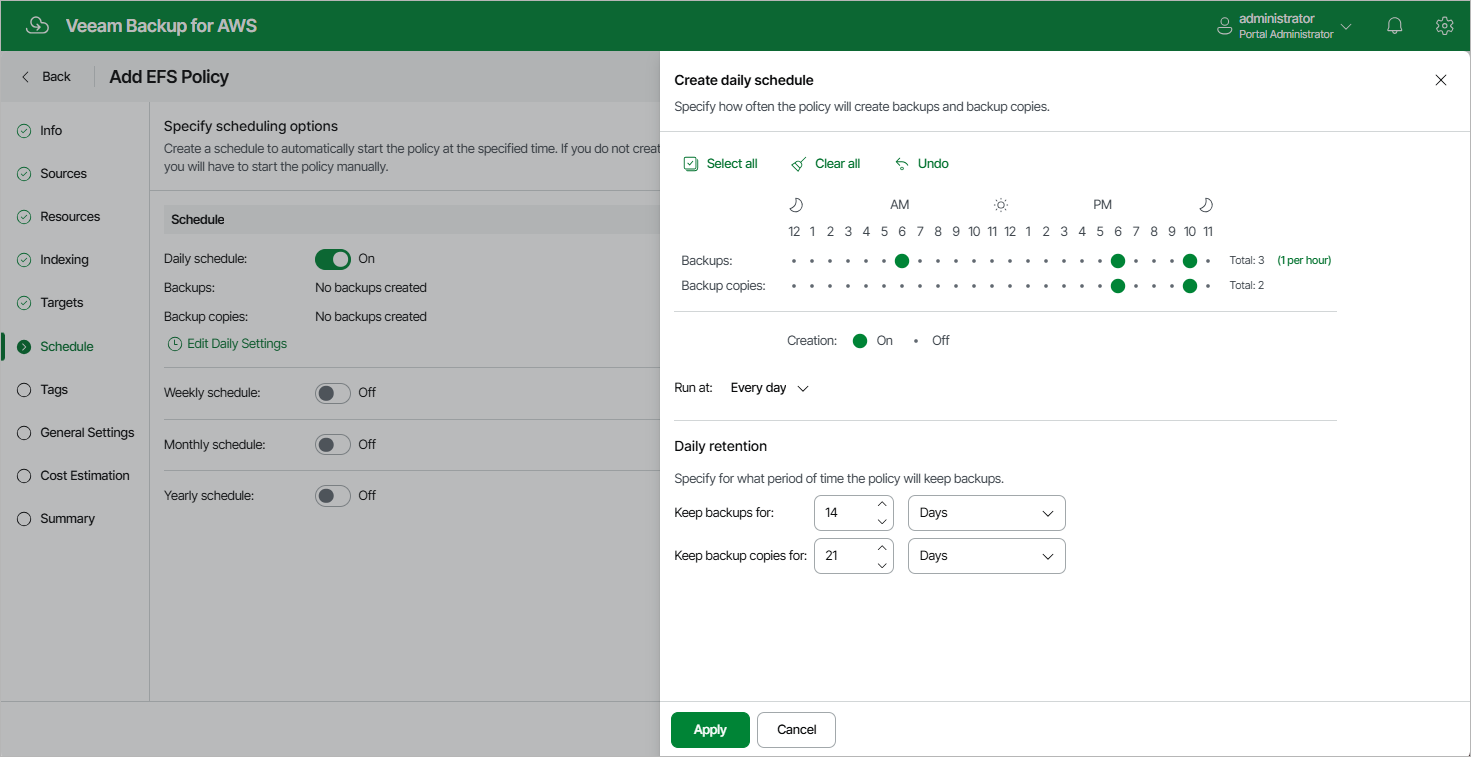
Task: Toggle the 6 AM backup slot
Action: (x=902, y=261)
